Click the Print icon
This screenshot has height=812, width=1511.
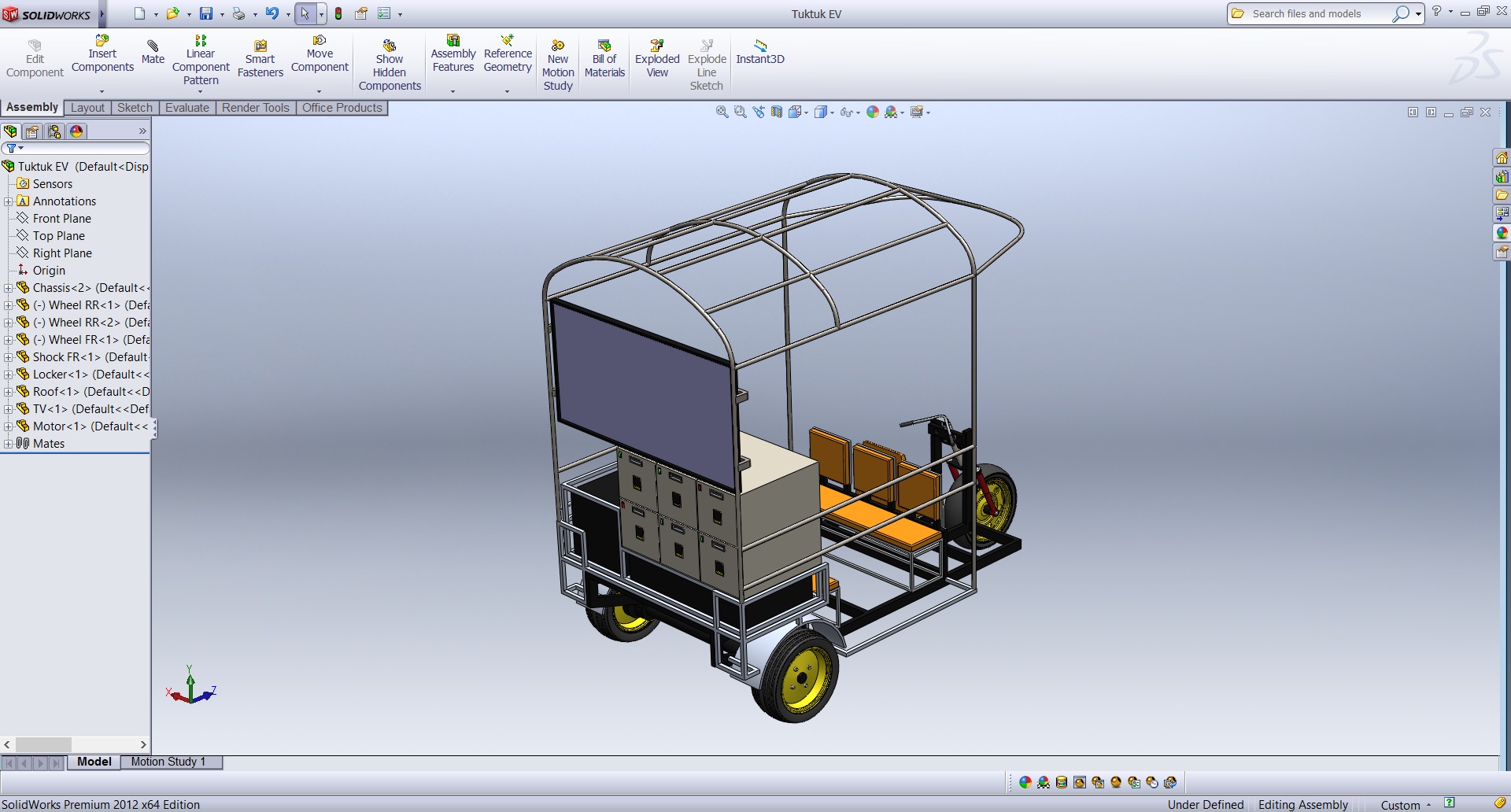[x=238, y=13]
